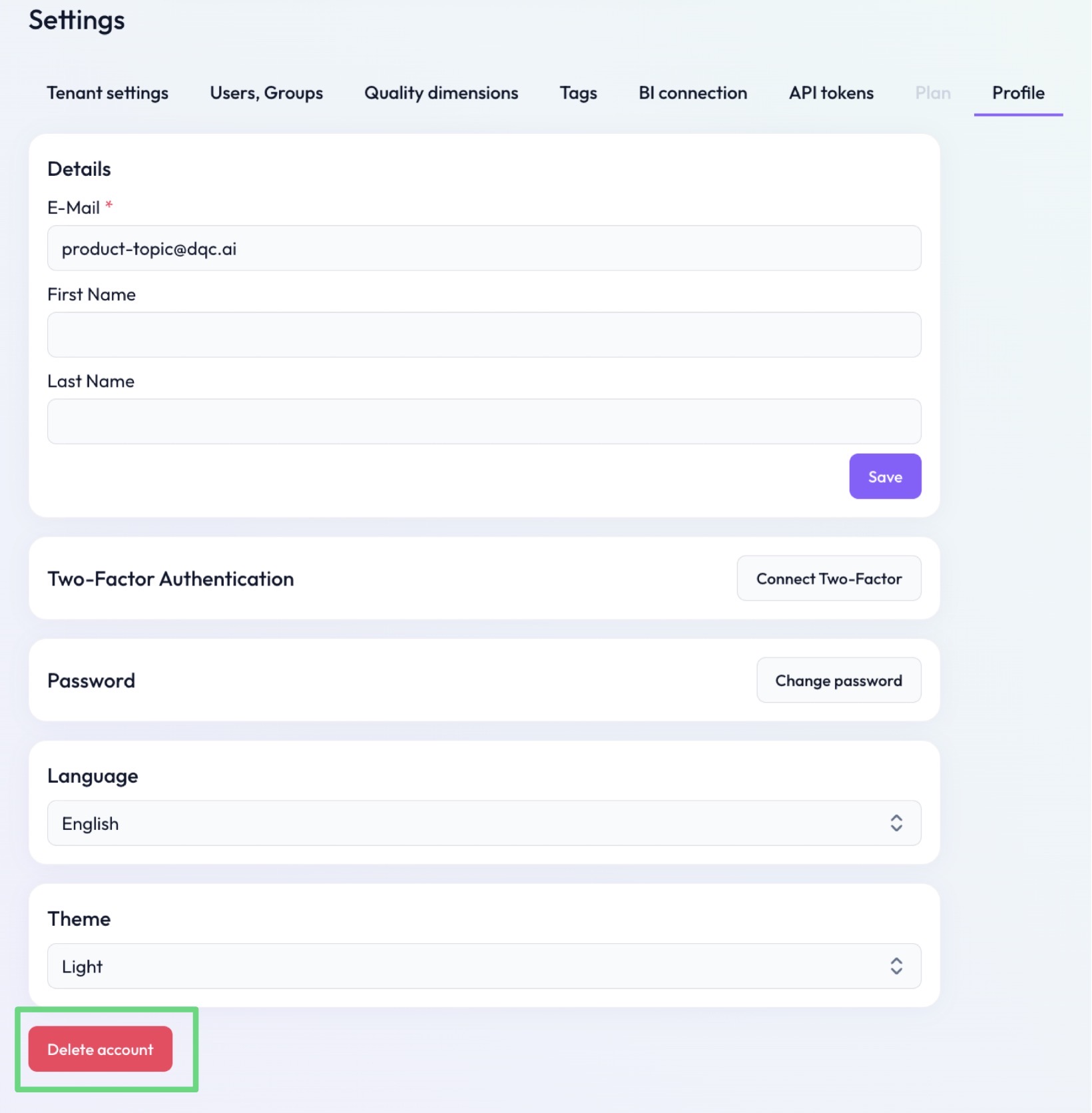Focus the First Name text field
This screenshot has width=1092, height=1113.
click(483, 335)
